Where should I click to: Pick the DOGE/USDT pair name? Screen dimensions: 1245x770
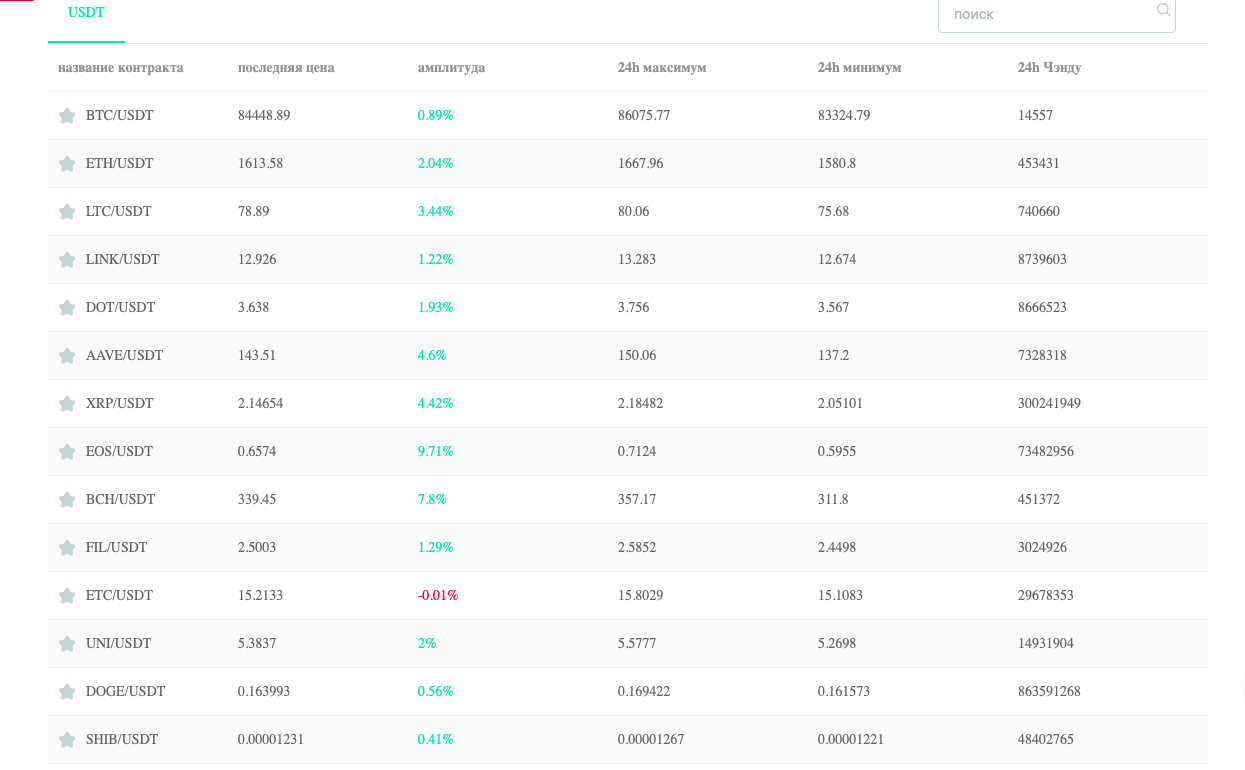(x=125, y=692)
